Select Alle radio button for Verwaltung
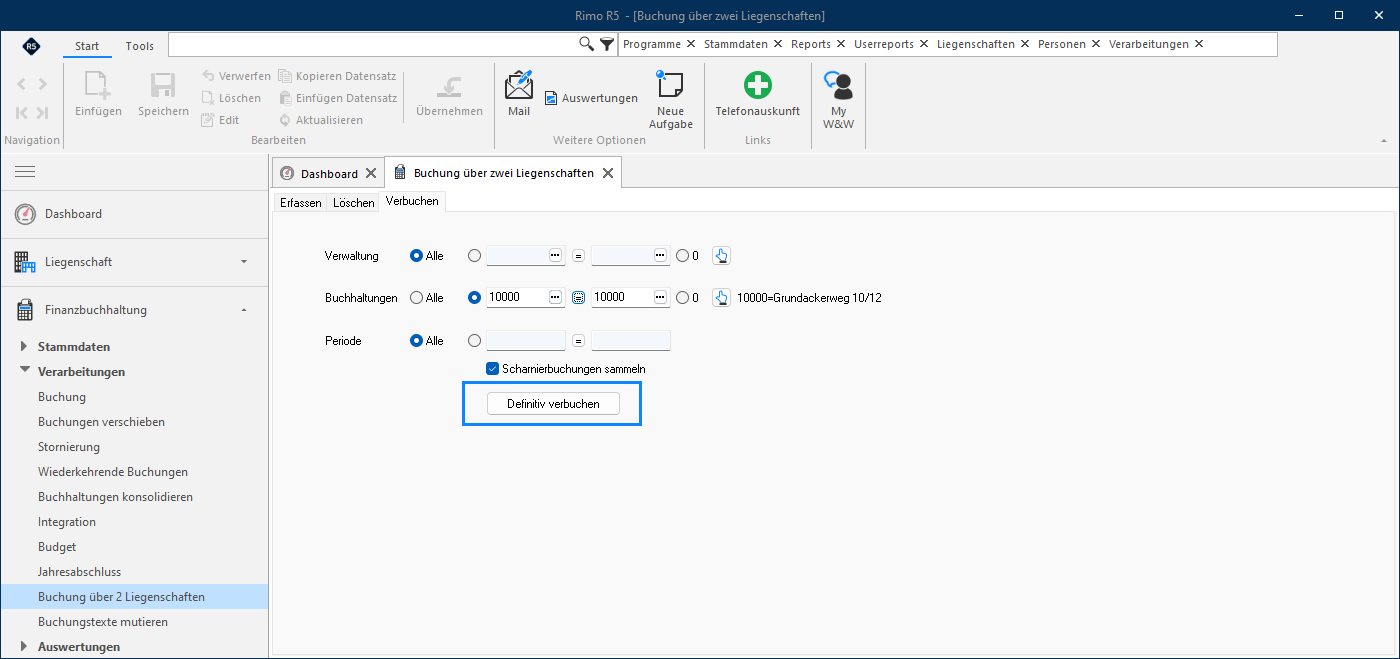This screenshot has height=659, width=1400. (x=416, y=256)
